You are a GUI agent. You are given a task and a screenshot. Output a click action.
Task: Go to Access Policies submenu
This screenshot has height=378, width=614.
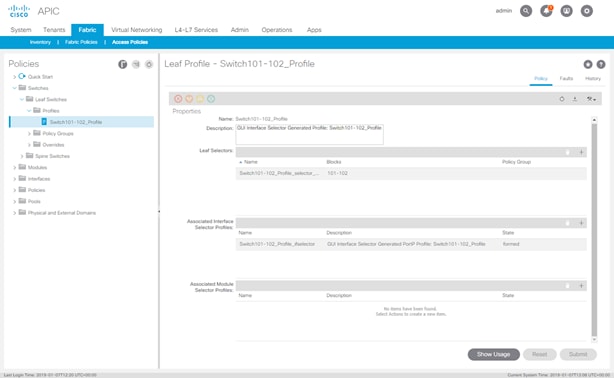[x=130, y=42]
